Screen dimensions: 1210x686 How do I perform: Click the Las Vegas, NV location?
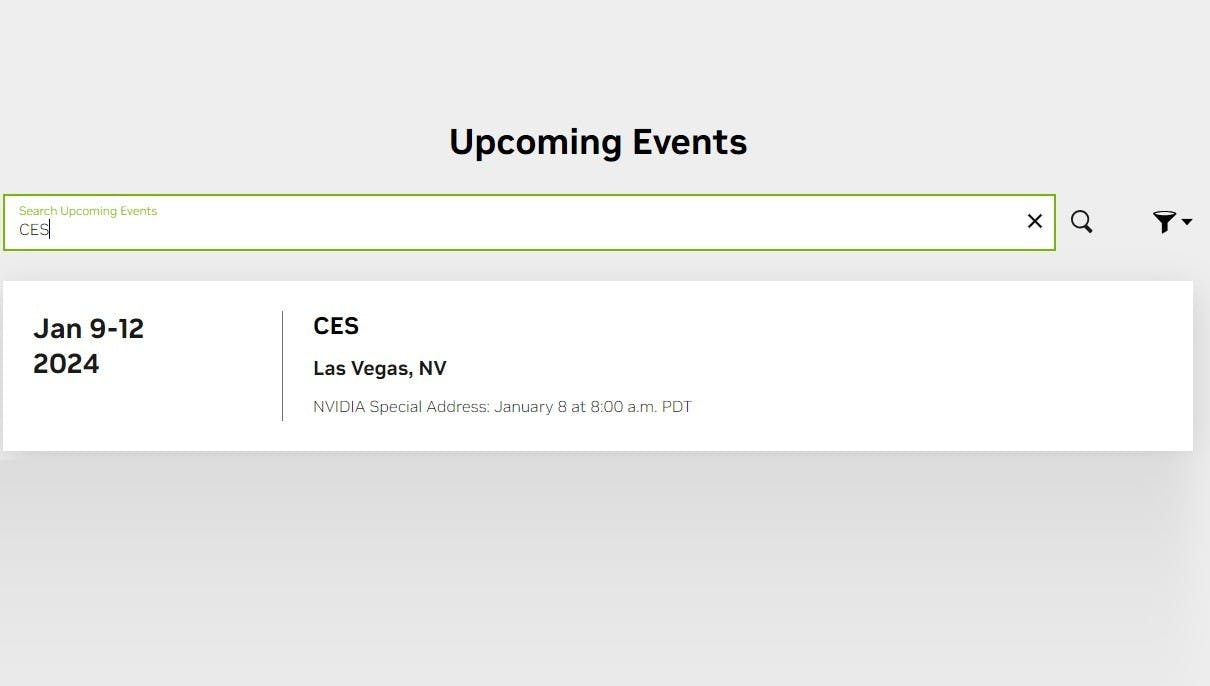click(380, 368)
